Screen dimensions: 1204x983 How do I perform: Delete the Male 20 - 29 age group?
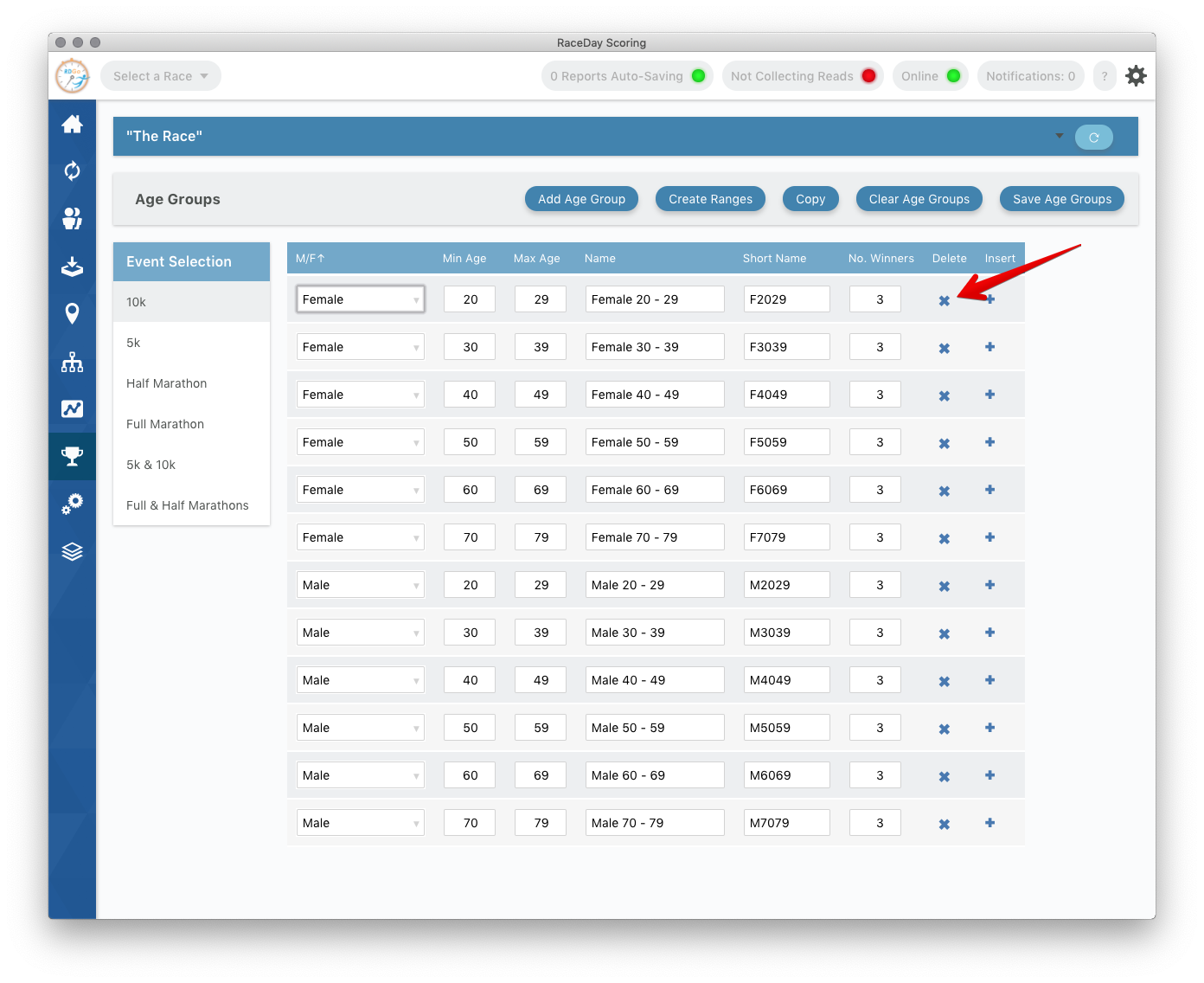(945, 586)
